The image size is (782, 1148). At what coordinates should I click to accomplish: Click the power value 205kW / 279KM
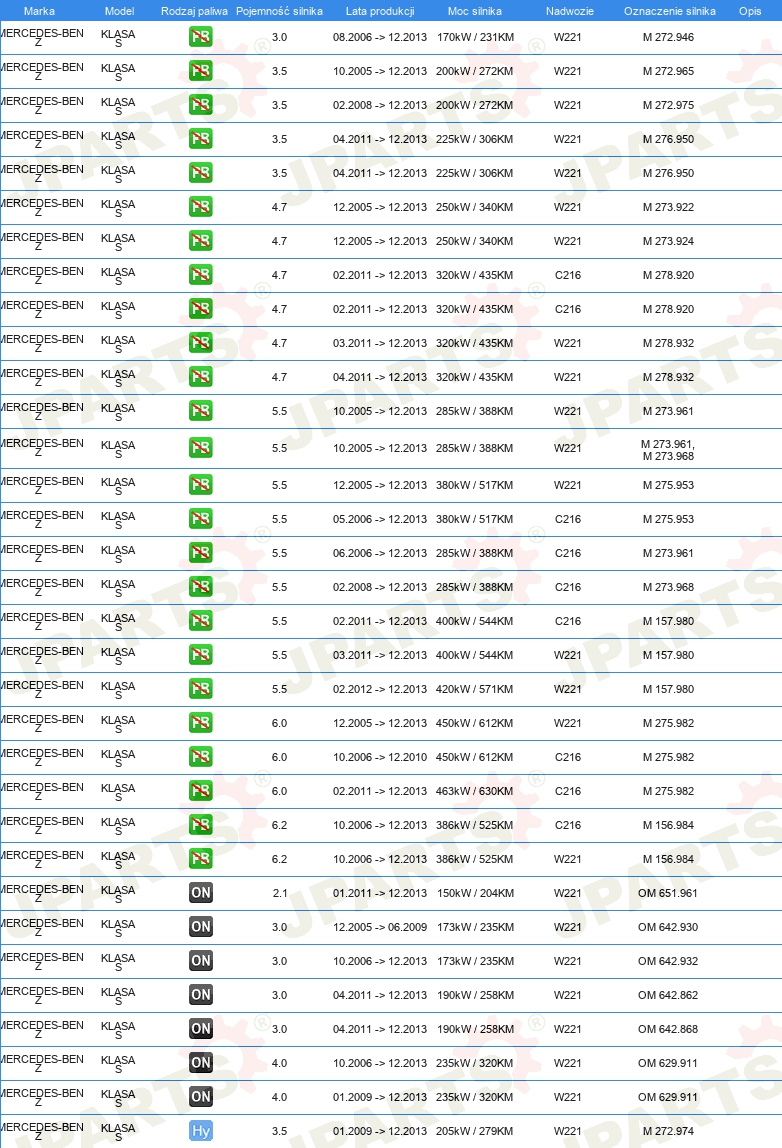(475, 1131)
